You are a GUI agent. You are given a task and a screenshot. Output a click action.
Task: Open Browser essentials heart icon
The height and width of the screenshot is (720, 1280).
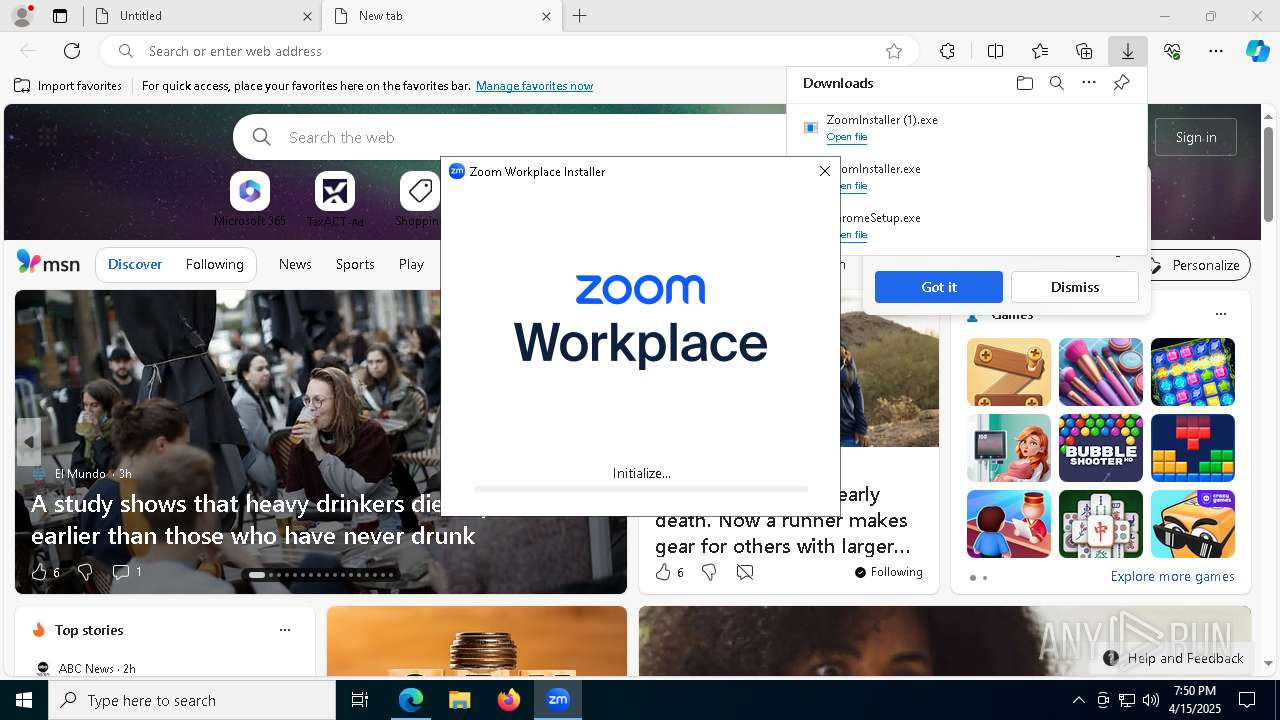click(1172, 51)
